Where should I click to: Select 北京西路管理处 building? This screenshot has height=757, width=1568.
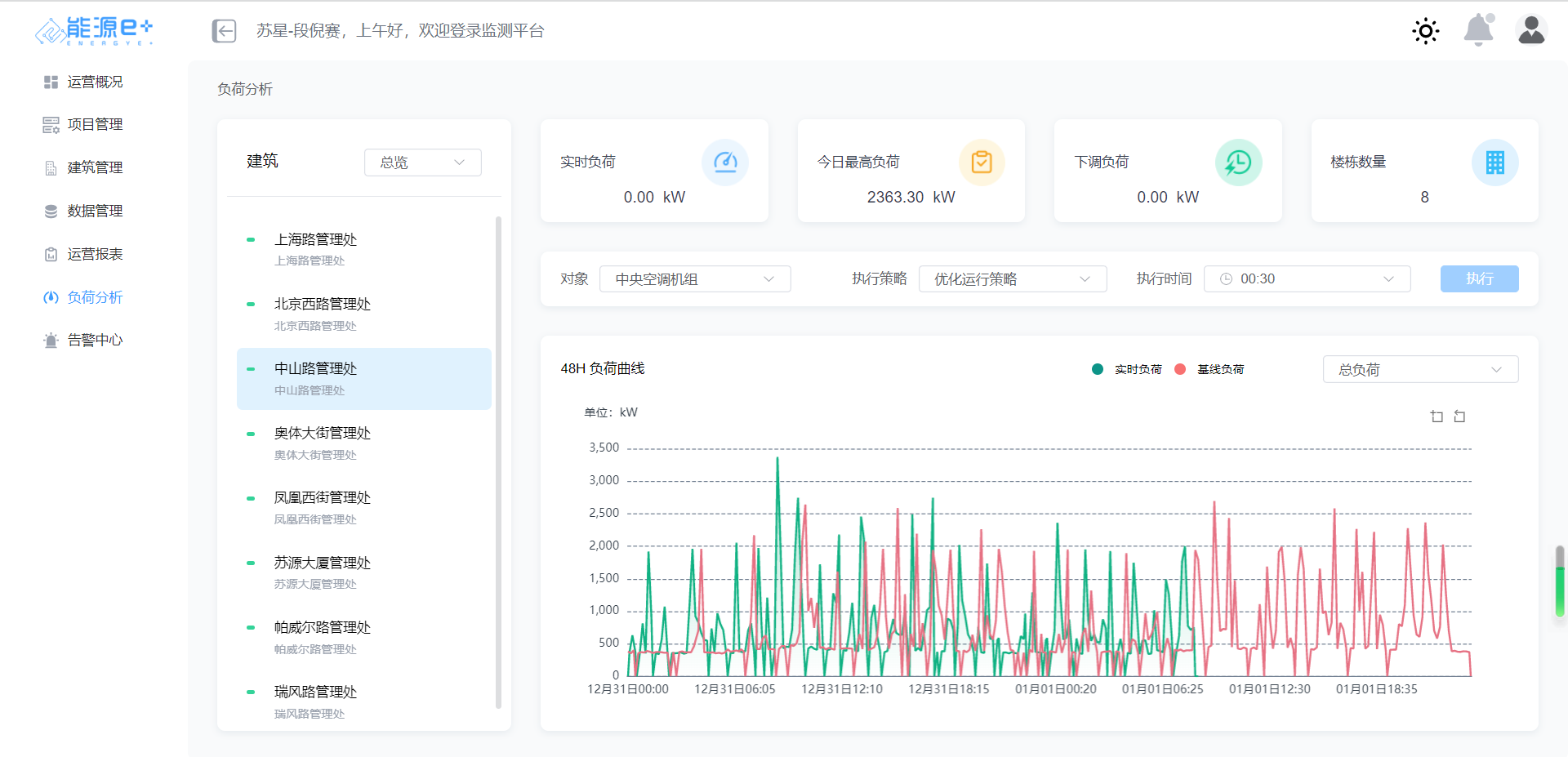[364, 314]
